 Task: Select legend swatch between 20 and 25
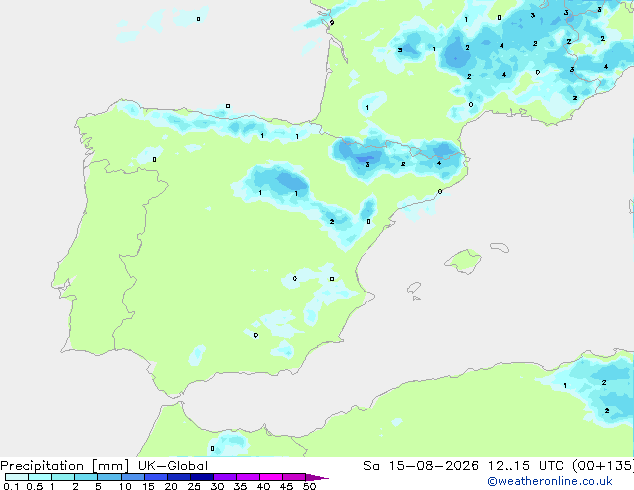pyautogui.click(x=179, y=477)
